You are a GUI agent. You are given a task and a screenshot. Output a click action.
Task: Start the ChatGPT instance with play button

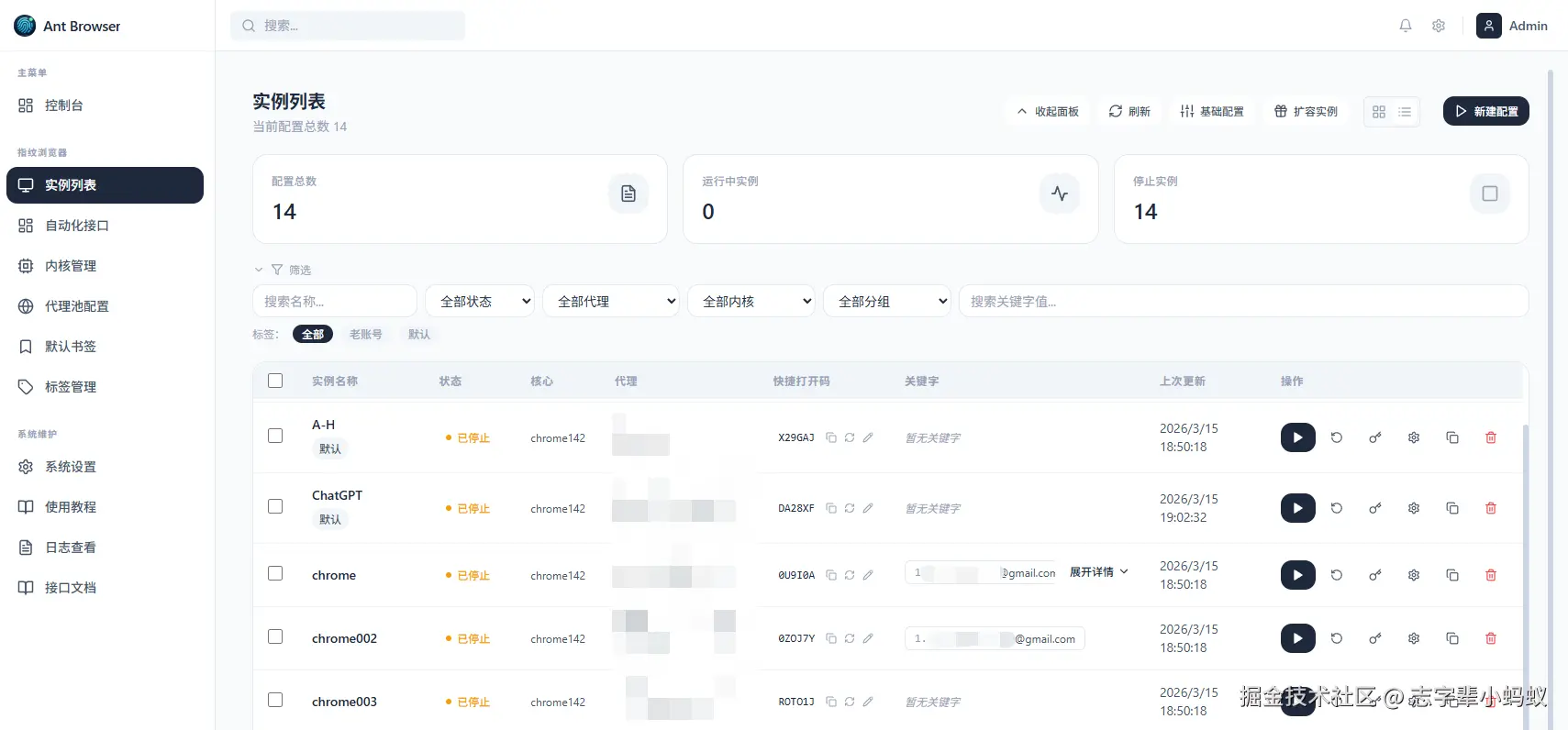point(1297,508)
